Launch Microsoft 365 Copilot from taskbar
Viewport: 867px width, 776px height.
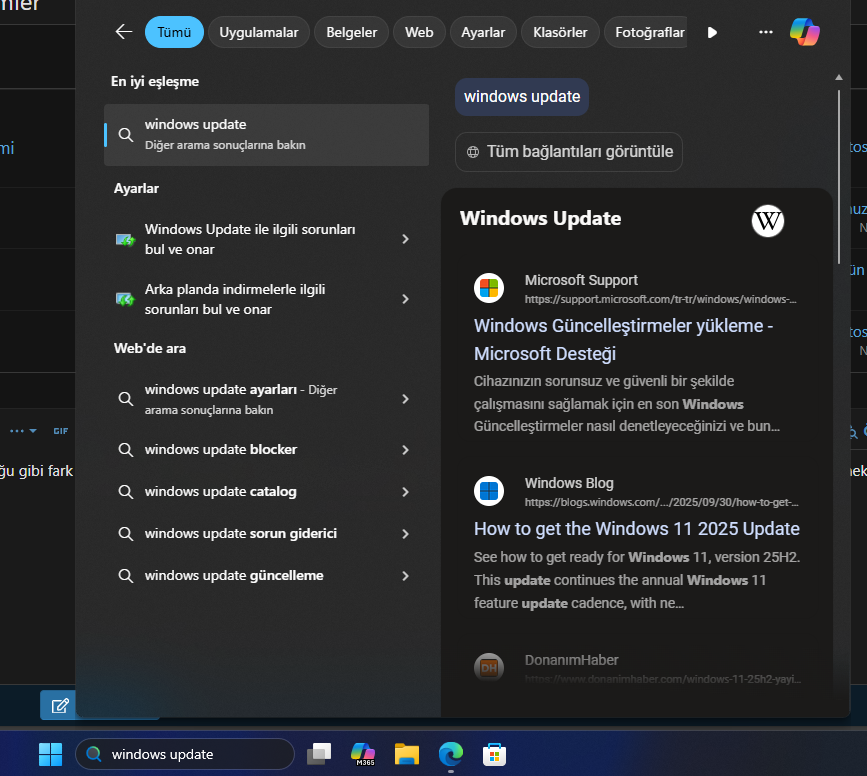point(363,754)
